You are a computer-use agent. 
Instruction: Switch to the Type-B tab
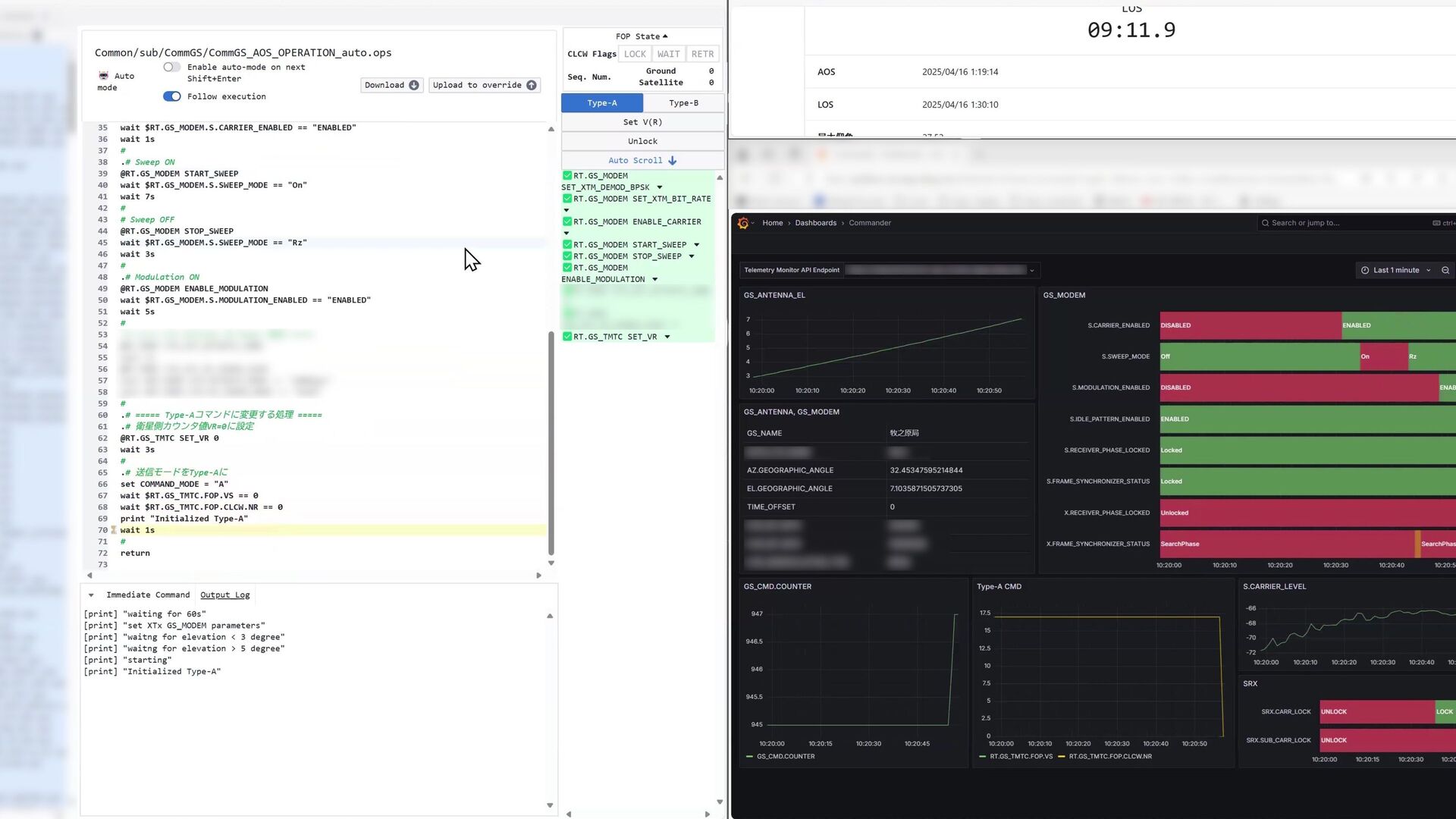pos(683,103)
